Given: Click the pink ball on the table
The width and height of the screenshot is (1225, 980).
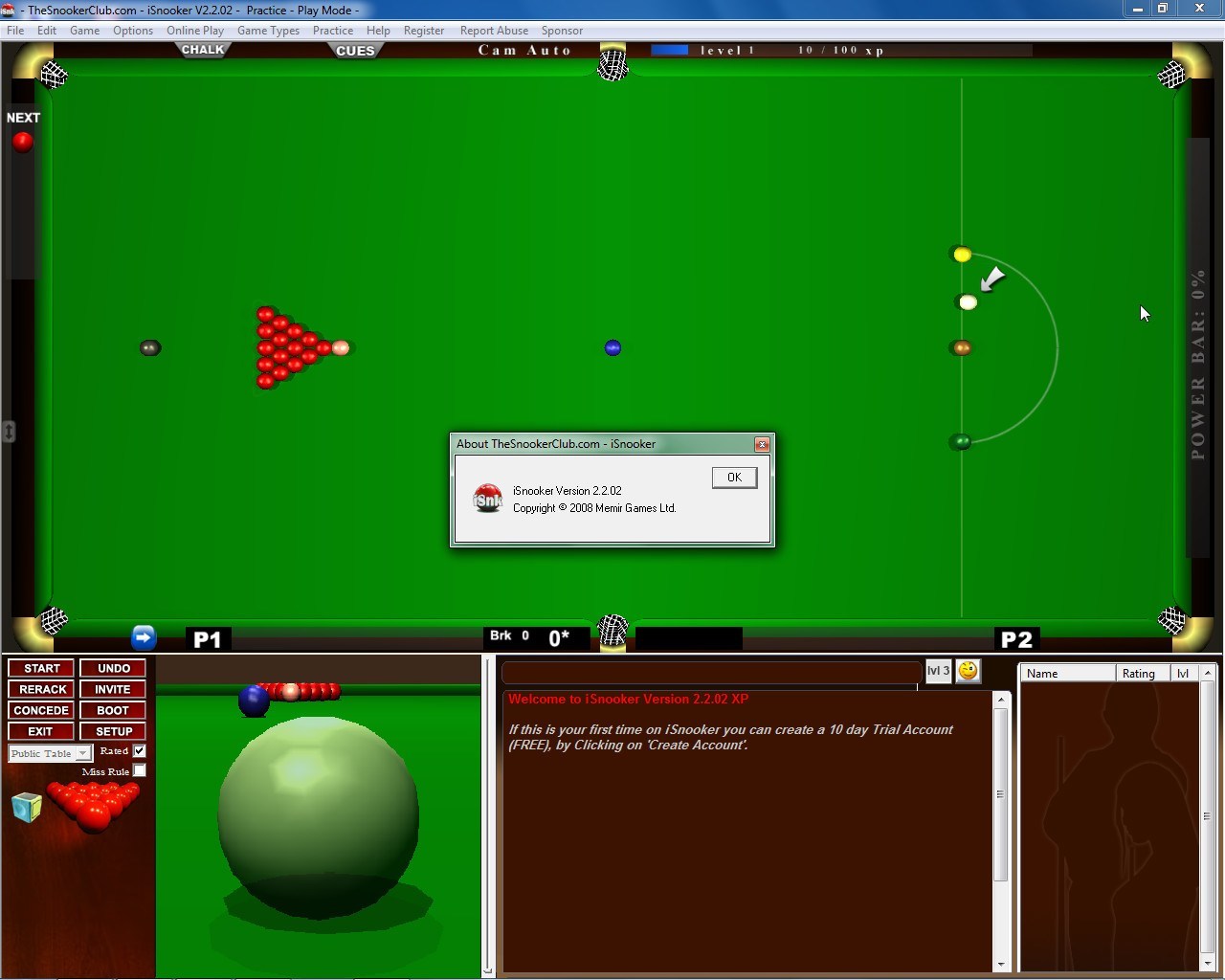Looking at the screenshot, I should (341, 348).
